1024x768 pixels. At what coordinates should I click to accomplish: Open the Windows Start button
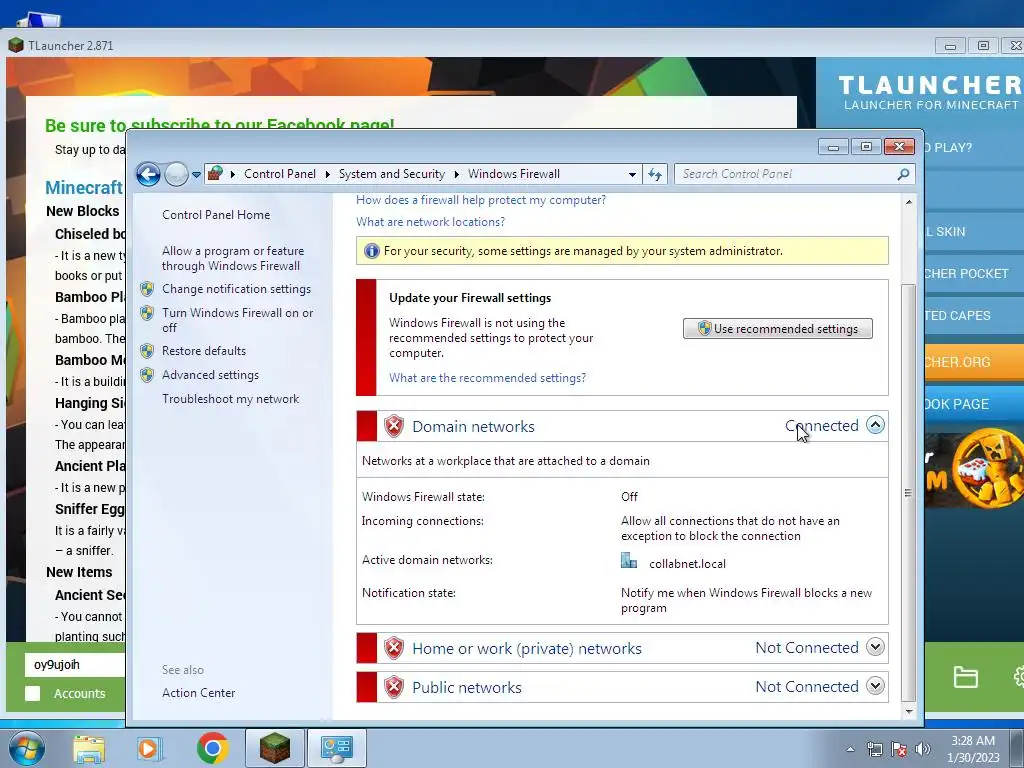[26, 748]
